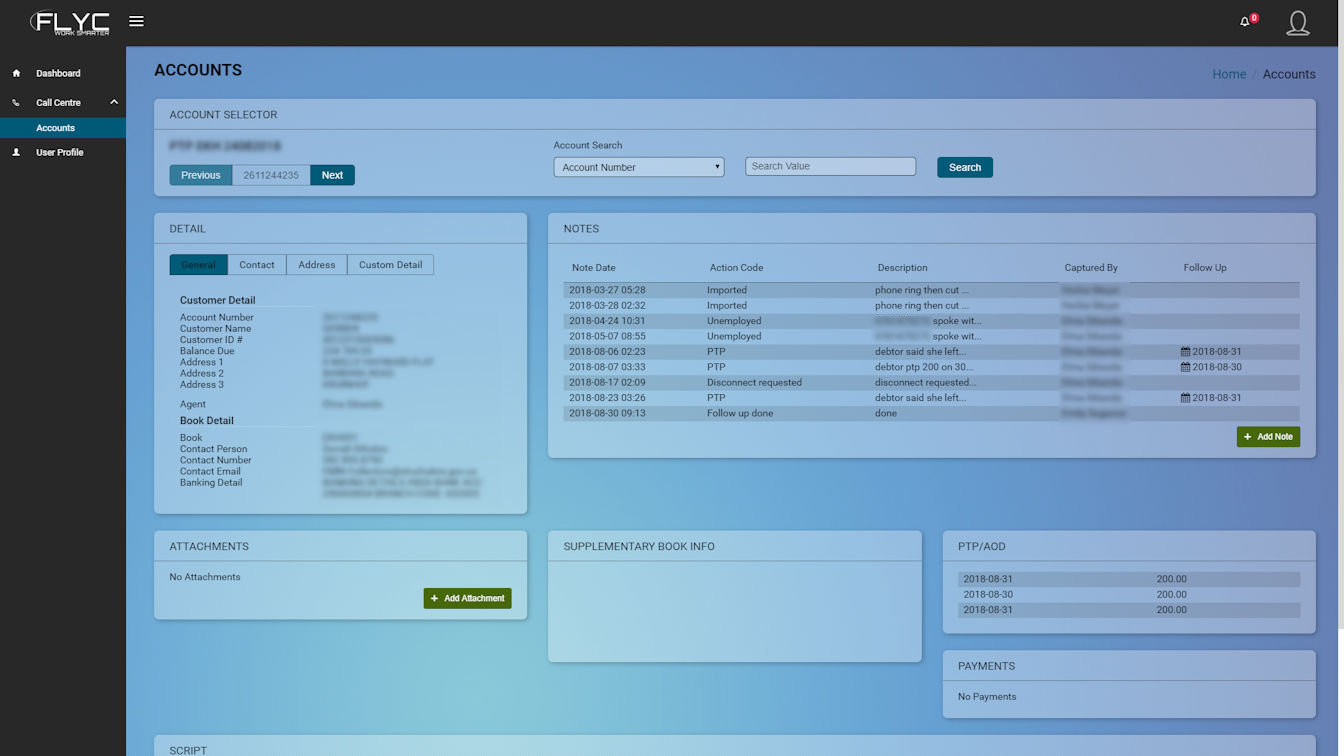This screenshot has height=756, width=1344.
Task: Go to the Previous account
Action: [x=201, y=175]
